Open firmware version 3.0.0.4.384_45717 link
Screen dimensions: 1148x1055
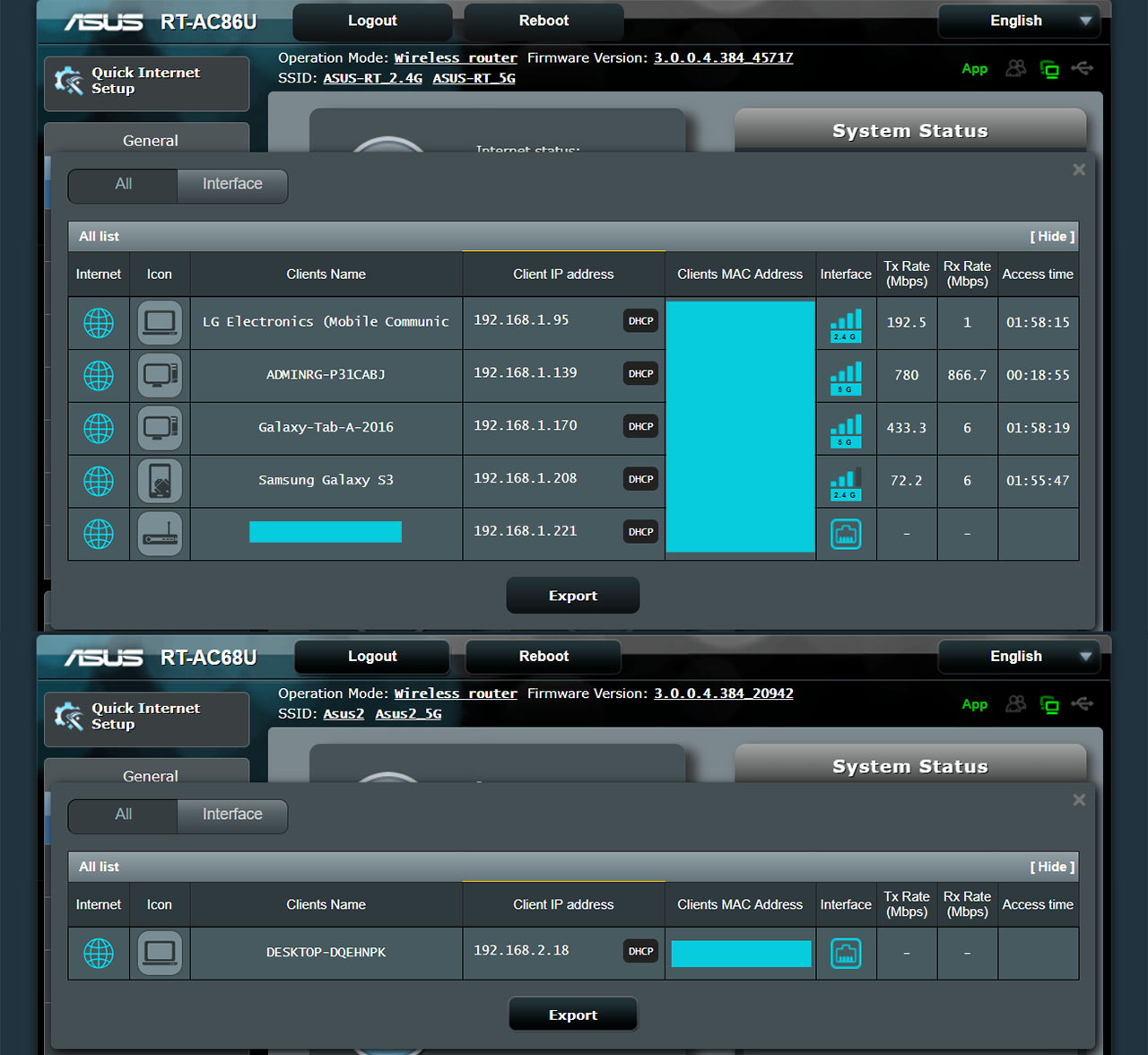[x=723, y=57]
